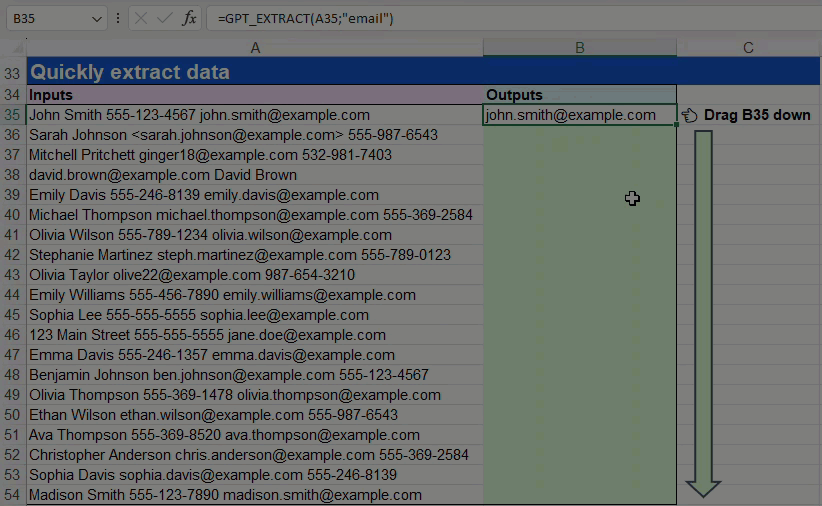Image resolution: width=822 pixels, height=506 pixels.
Task: Click the Inputs header cell
Action: [x=255, y=95]
